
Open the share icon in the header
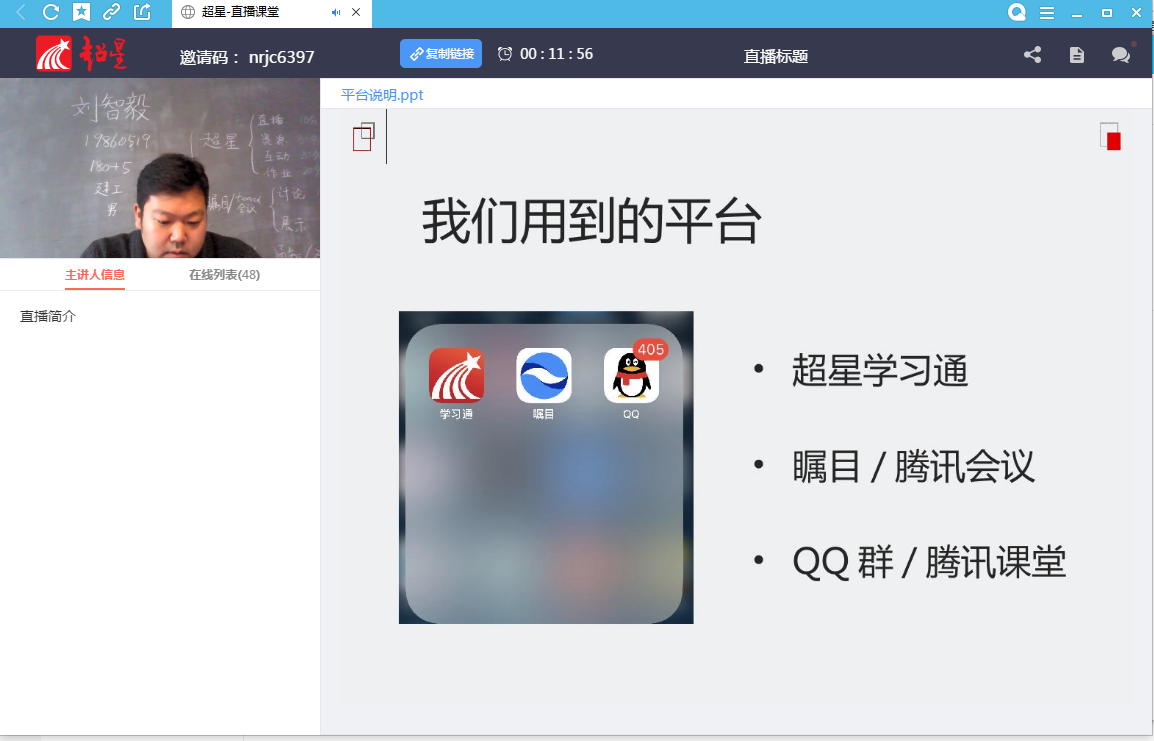tap(1033, 54)
